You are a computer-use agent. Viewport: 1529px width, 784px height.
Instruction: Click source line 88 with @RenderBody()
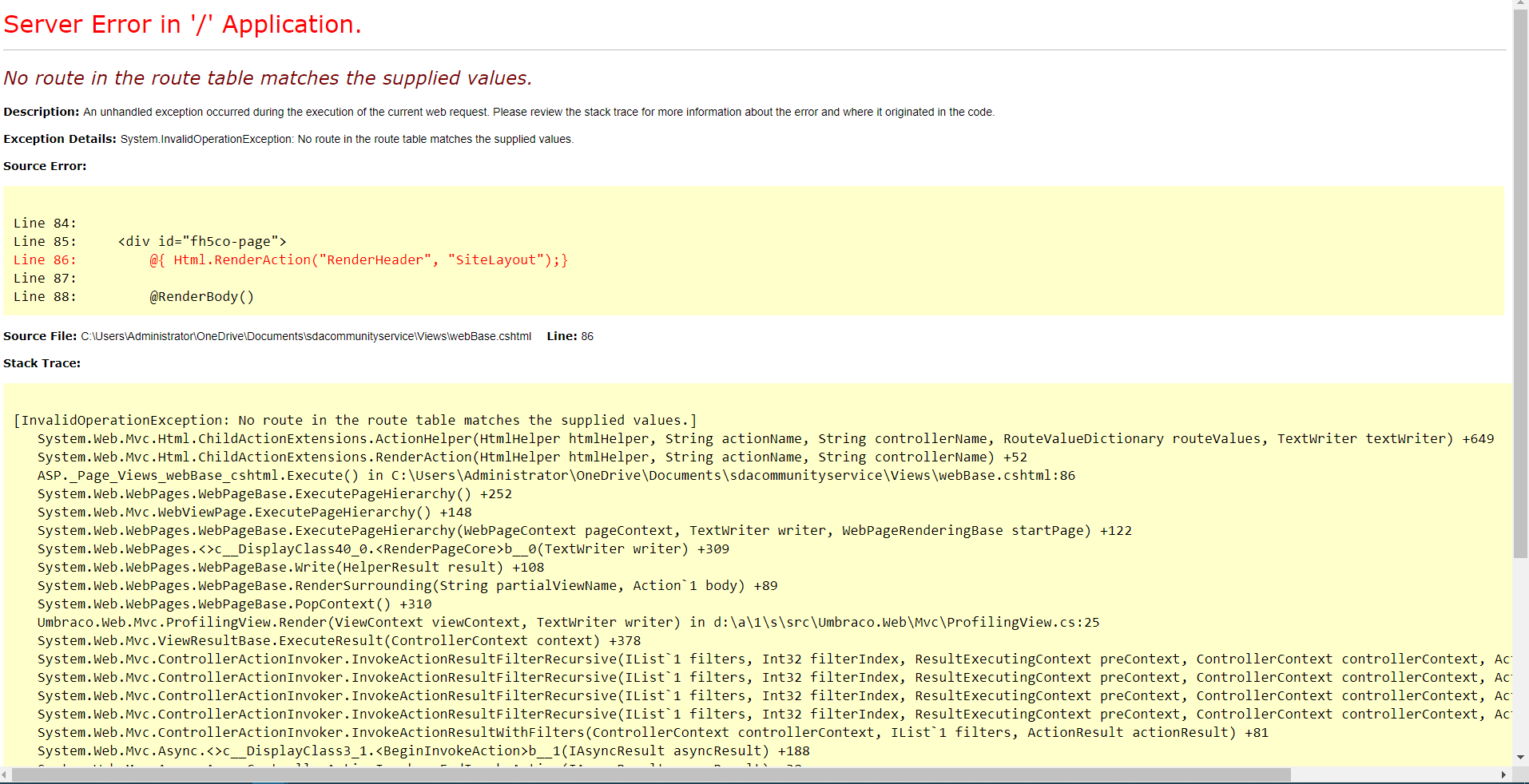point(133,297)
